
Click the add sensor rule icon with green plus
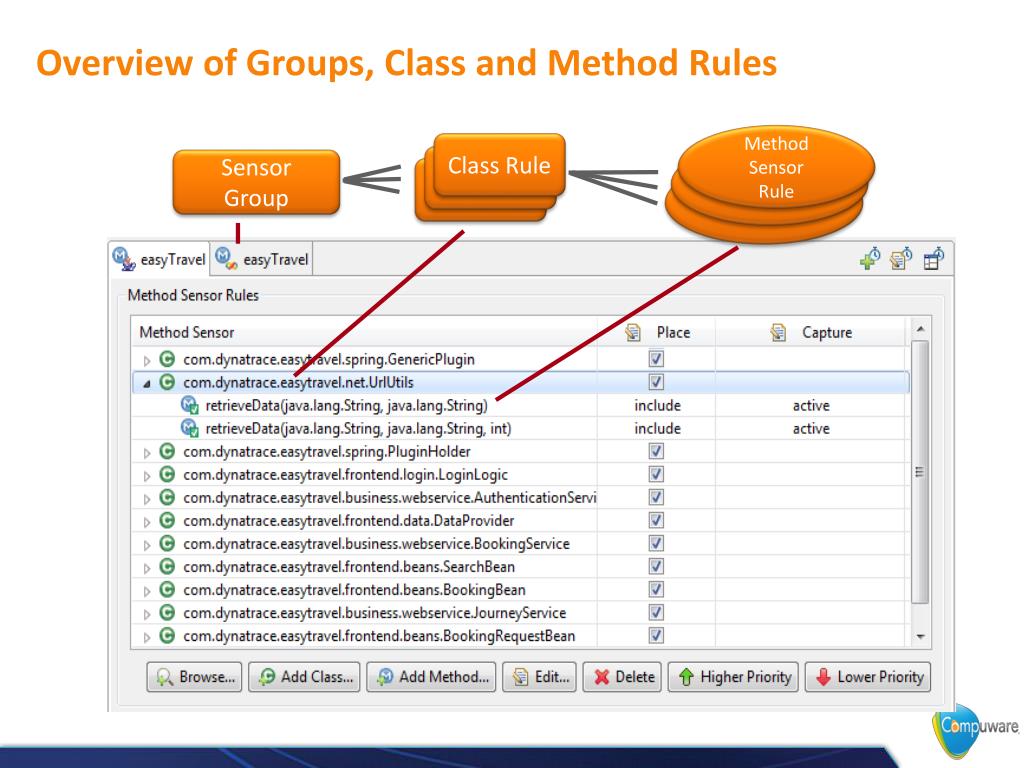tap(870, 258)
